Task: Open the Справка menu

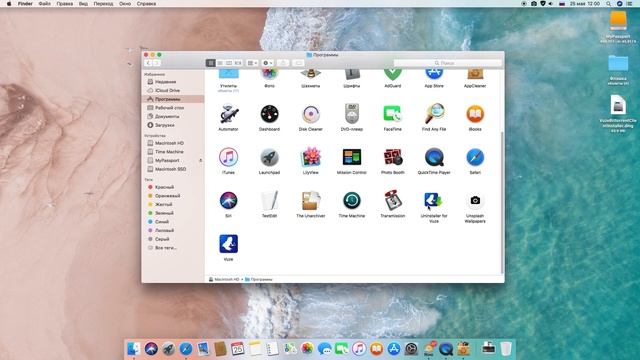Action: pos(146,4)
